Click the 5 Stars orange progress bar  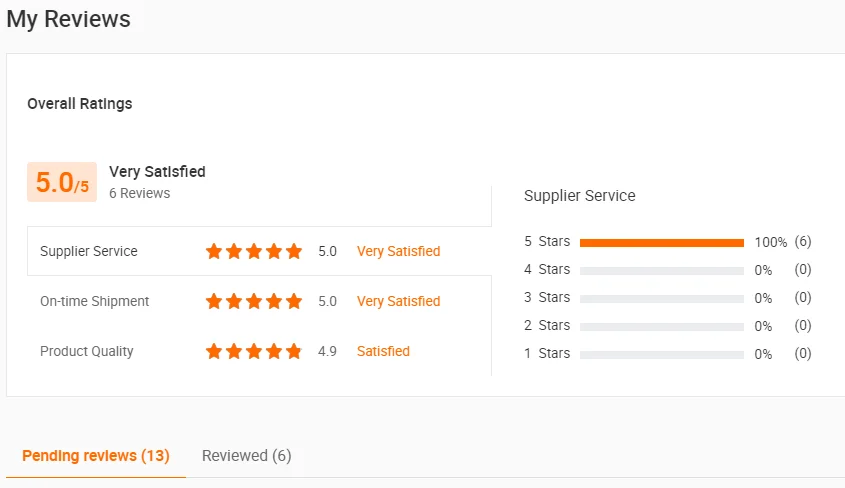[x=662, y=242]
